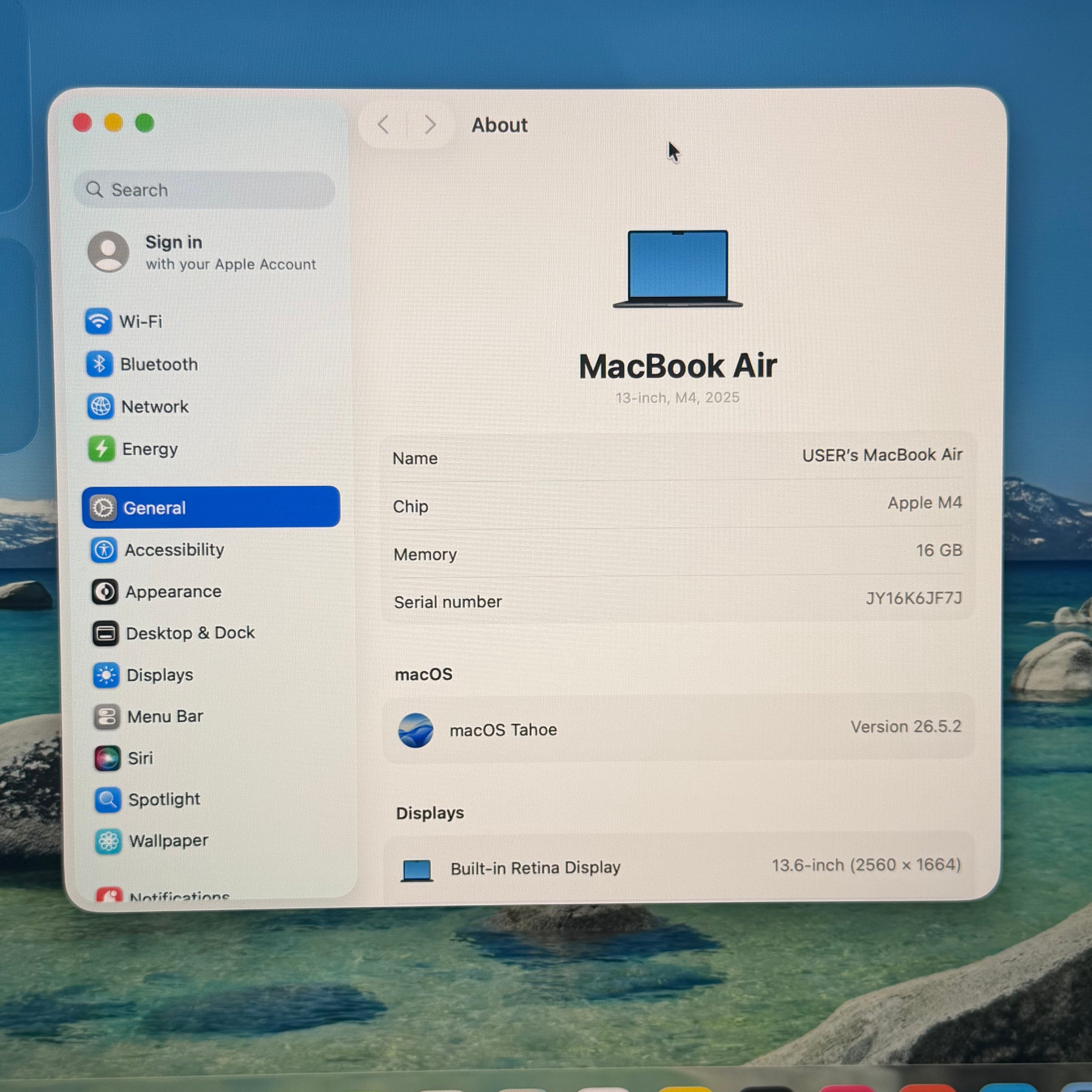This screenshot has width=1092, height=1092.
Task: Select Appearance label in the sidebar
Action: pyautogui.click(x=173, y=592)
